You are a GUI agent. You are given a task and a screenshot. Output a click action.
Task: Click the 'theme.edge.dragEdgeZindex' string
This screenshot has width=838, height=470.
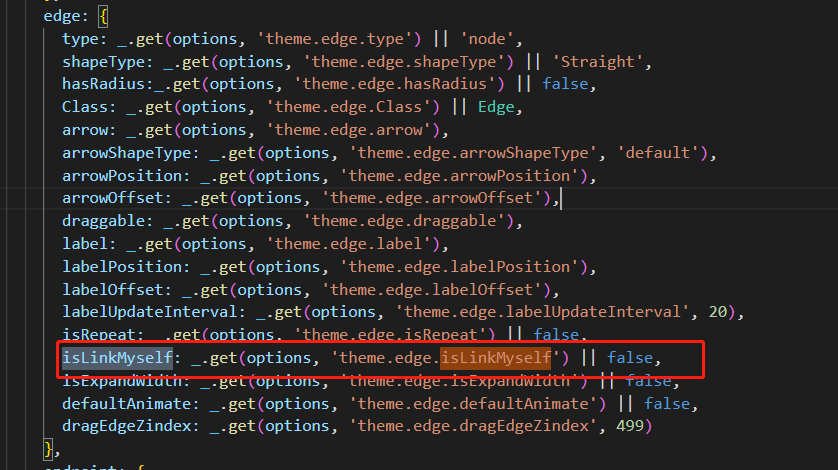[473, 426]
